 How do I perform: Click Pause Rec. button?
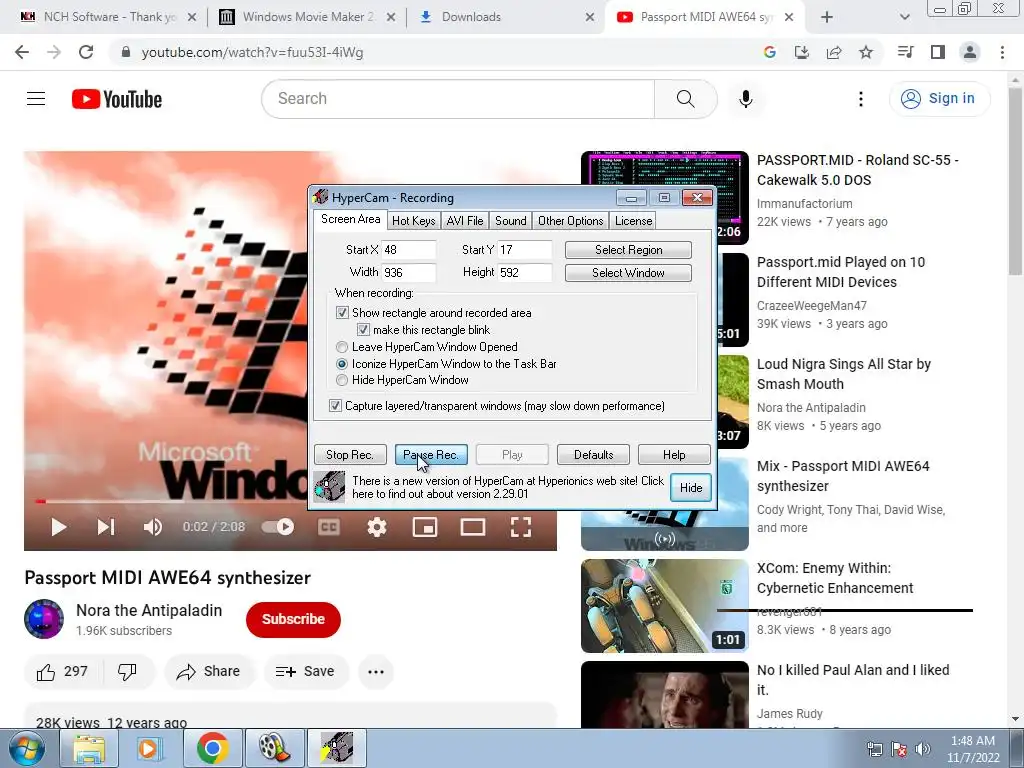tap(431, 455)
